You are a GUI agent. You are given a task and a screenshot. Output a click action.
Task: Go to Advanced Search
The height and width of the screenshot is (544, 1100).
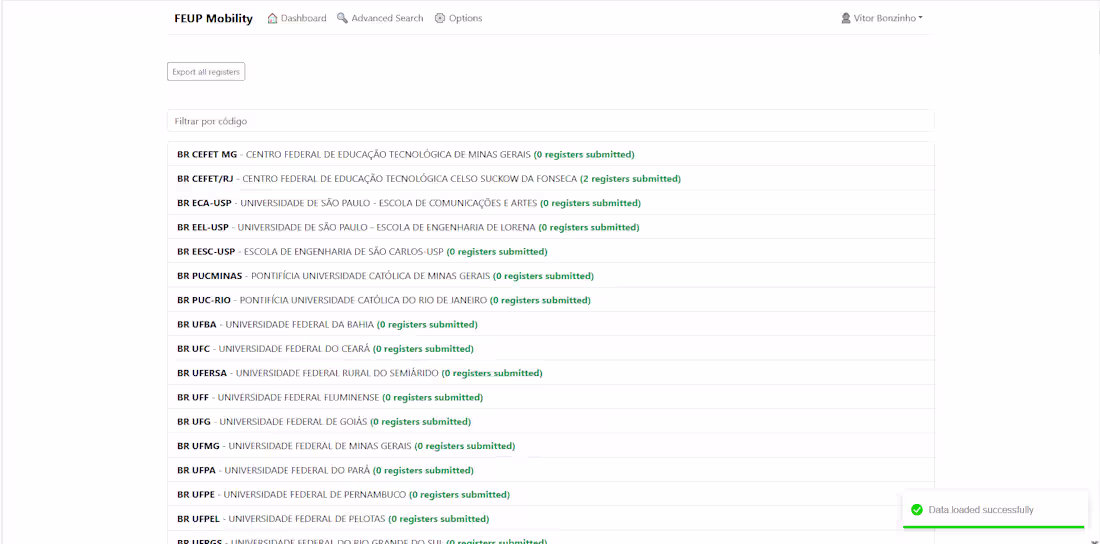click(380, 18)
